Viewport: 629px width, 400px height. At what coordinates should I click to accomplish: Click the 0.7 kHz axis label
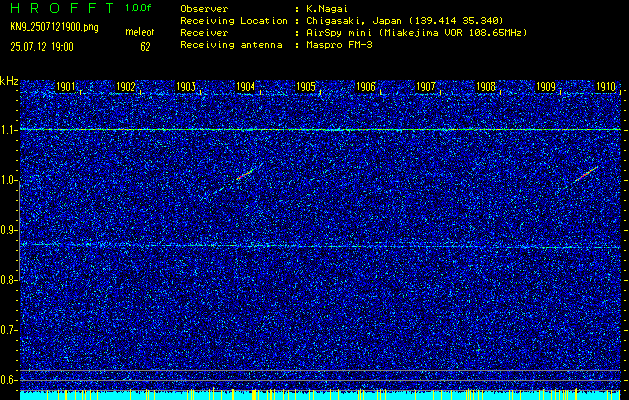point(7,330)
